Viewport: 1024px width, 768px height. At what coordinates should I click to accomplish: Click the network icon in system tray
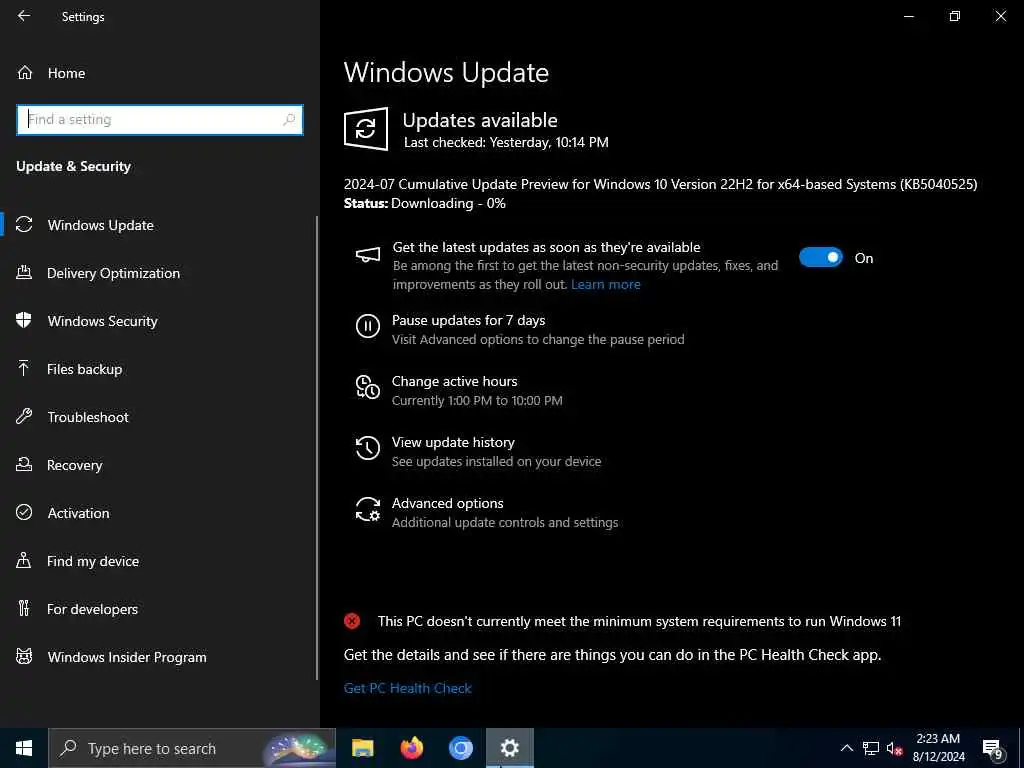coord(871,748)
